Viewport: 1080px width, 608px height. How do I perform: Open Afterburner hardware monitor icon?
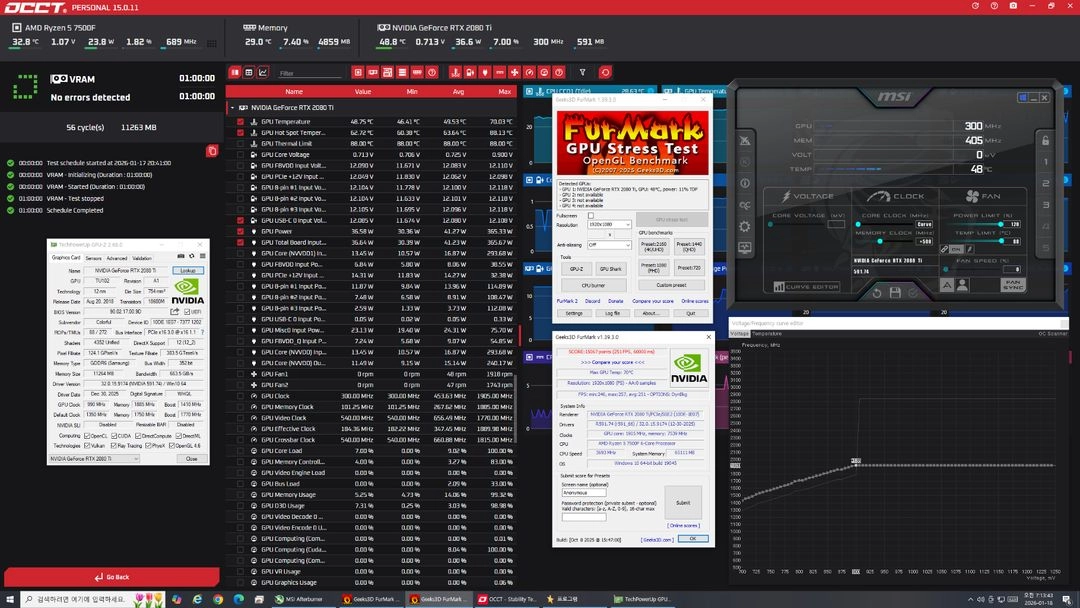tap(745, 248)
